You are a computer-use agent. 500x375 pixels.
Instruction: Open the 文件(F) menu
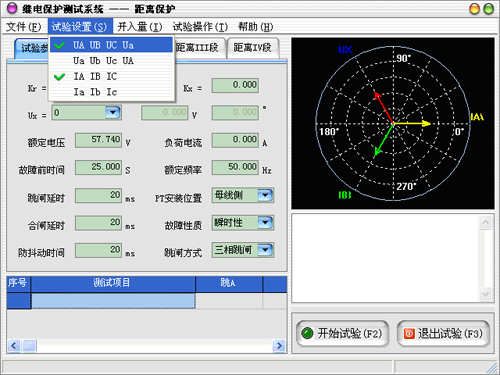click(23, 27)
